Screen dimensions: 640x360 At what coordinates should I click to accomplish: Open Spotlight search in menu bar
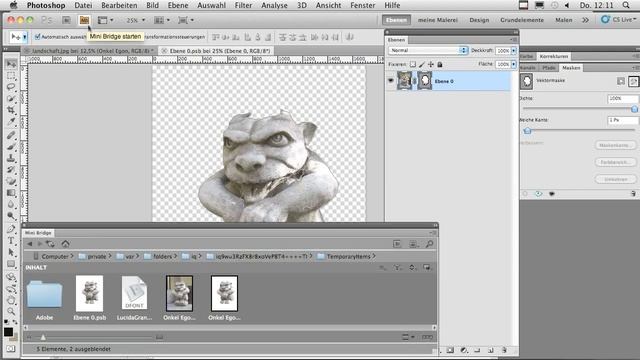coord(626,5)
